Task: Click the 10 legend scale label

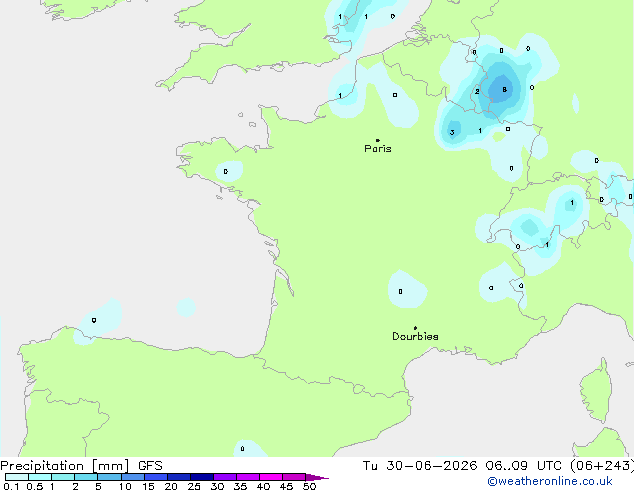Action: (125, 486)
